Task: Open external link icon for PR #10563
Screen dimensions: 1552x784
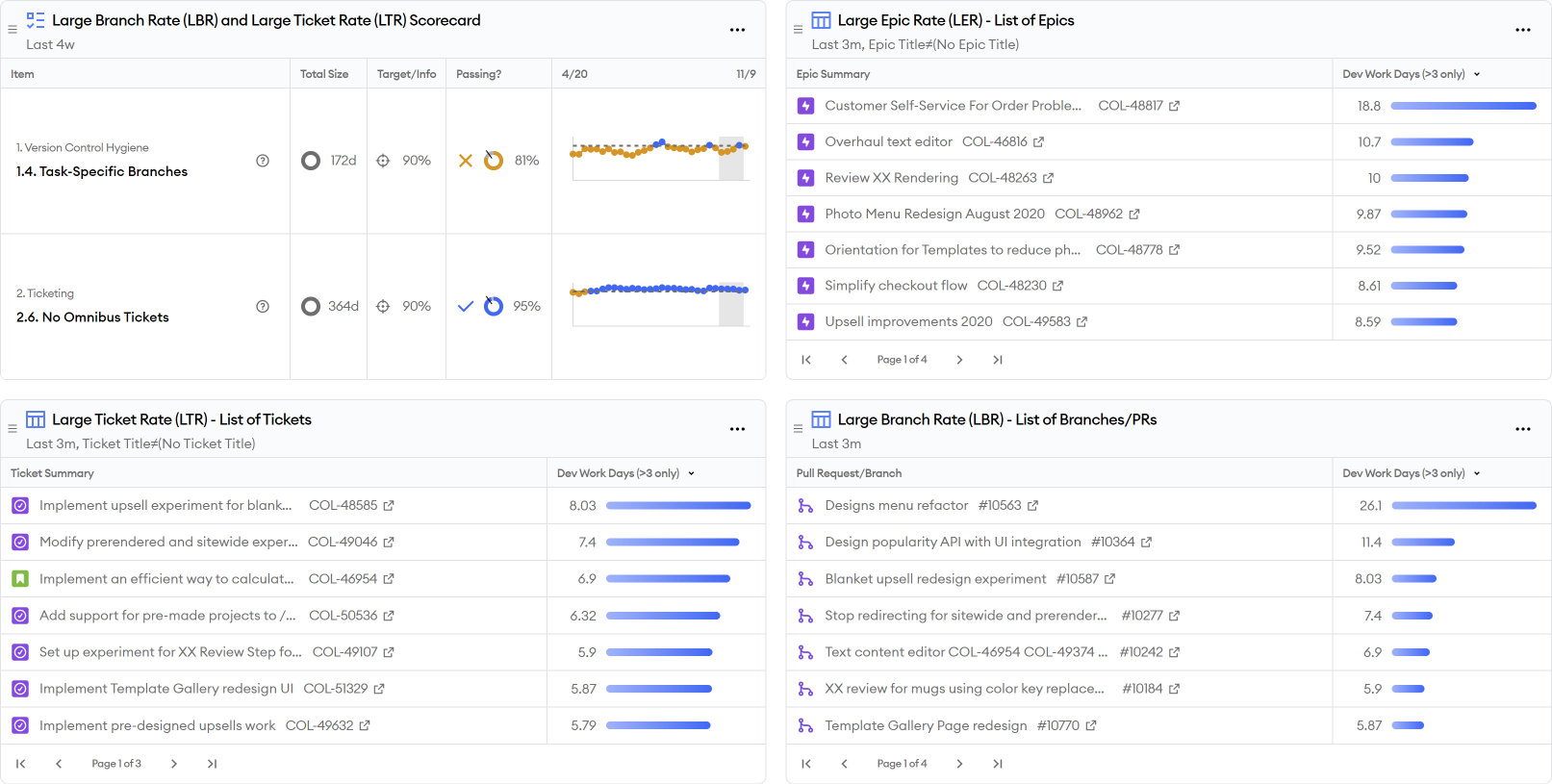Action: 1032,506
